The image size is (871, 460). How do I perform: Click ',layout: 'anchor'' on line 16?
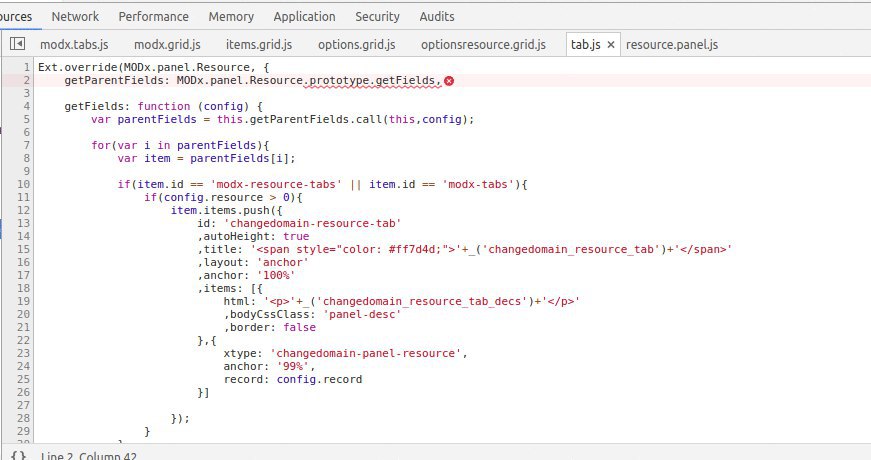(253, 262)
